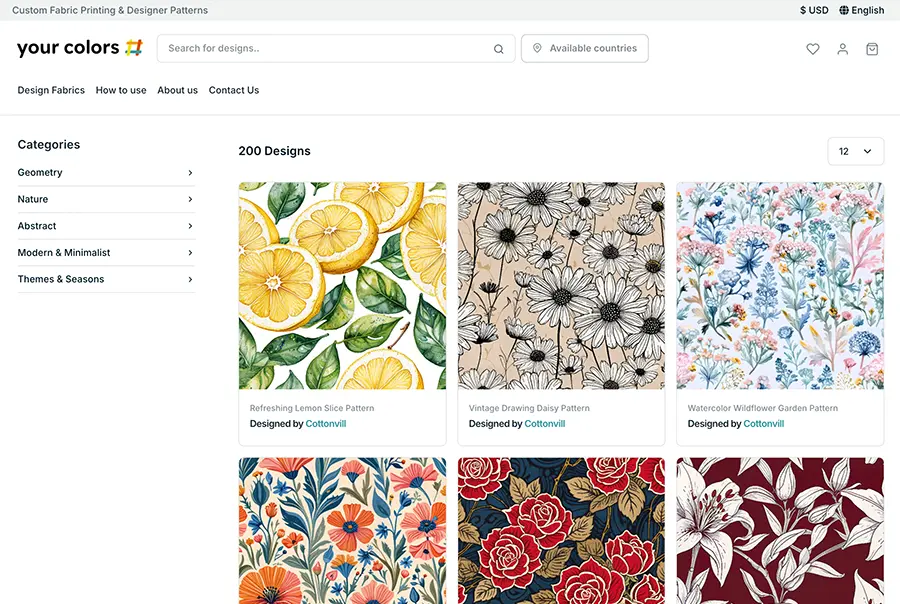Open the Vintage Drawing Daisy Pattern thumbnail

561,286
